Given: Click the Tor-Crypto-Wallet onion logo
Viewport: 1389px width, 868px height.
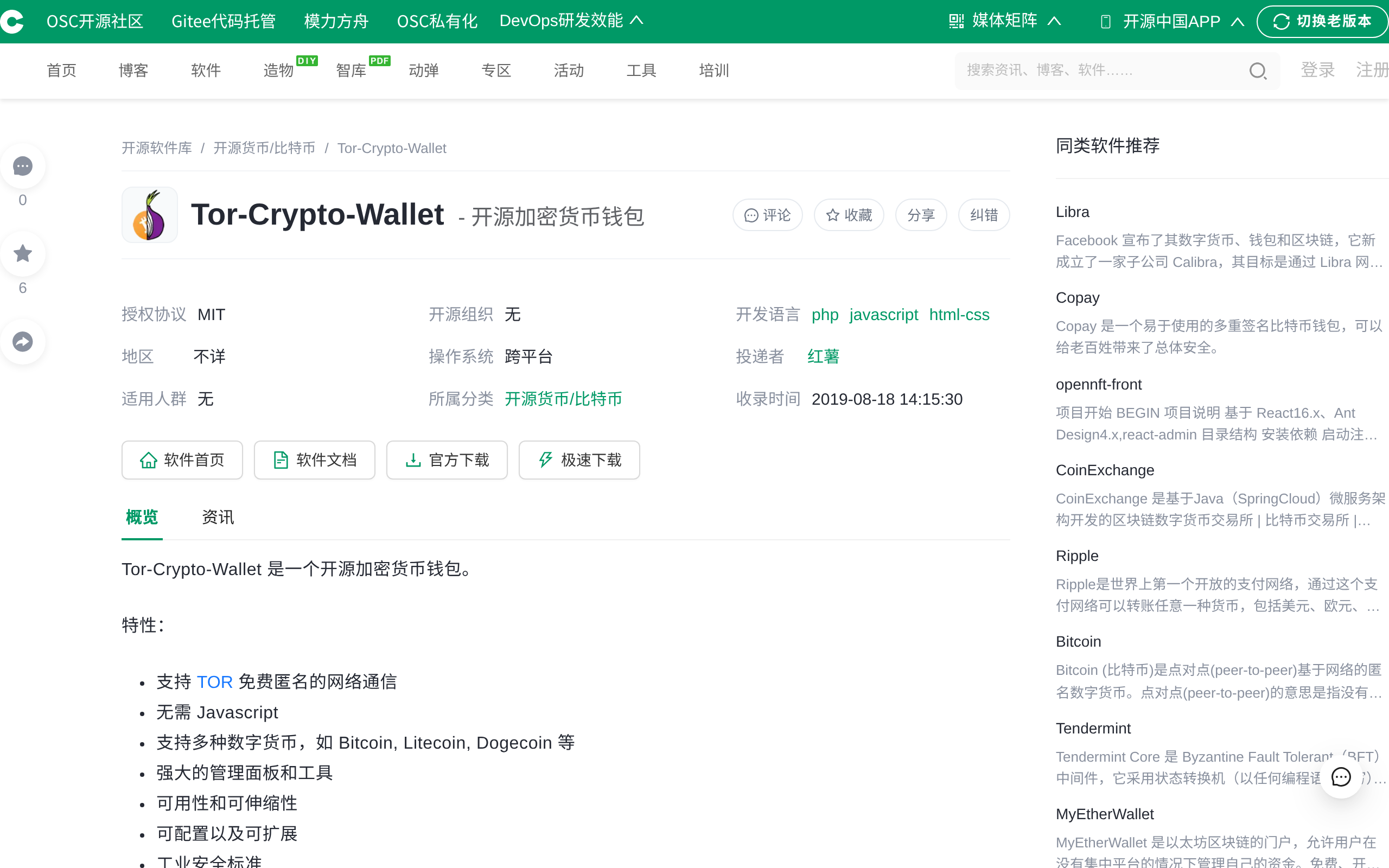Looking at the screenshot, I should click(x=149, y=215).
